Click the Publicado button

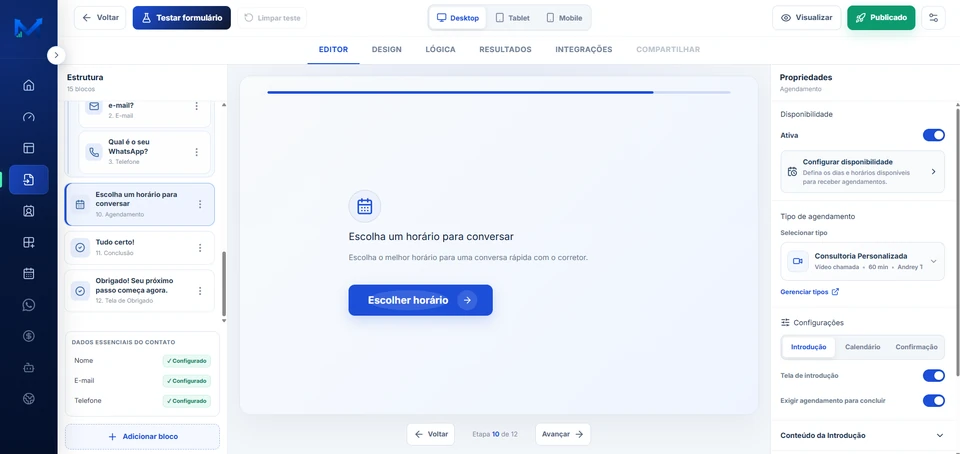pyautogui.click(x=881, y=18)
